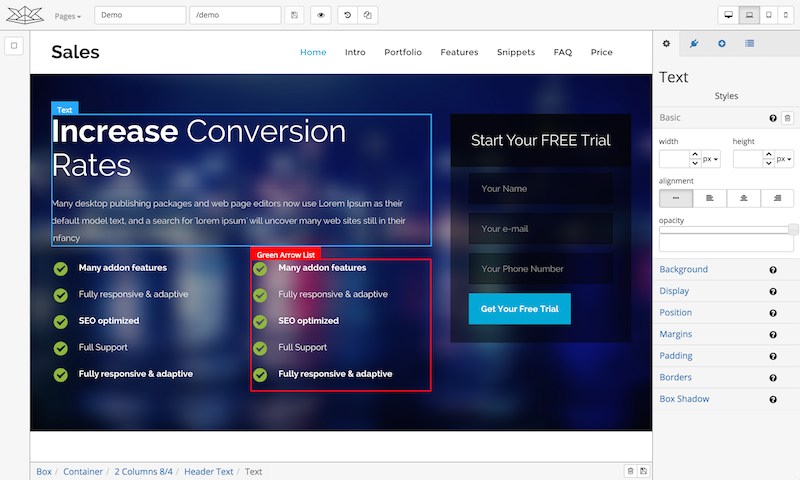This screenshot has width=800, height=480.
Task: Click the eye preview icon
Action: (x=321, y=16)
